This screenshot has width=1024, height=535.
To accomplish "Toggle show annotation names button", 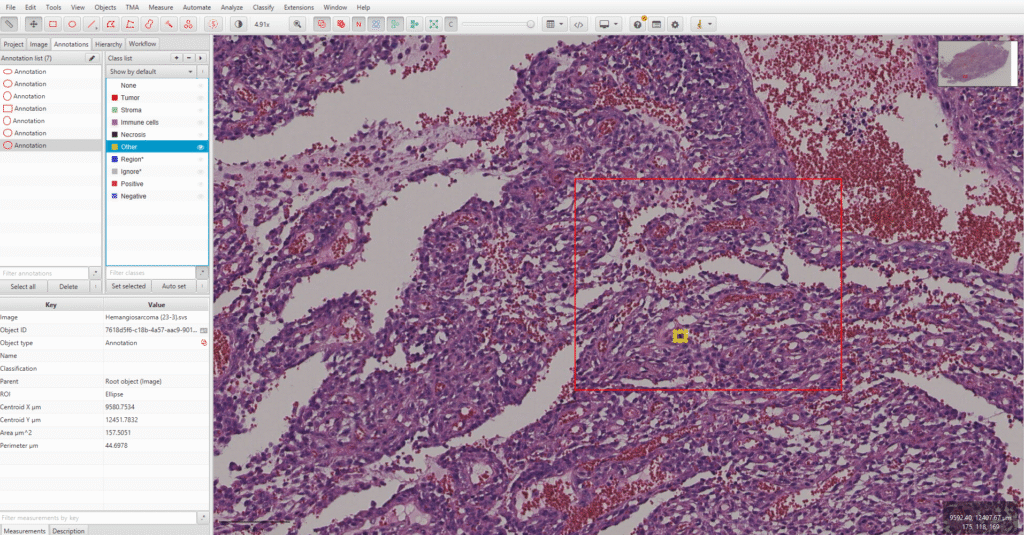I will point(358,23).
